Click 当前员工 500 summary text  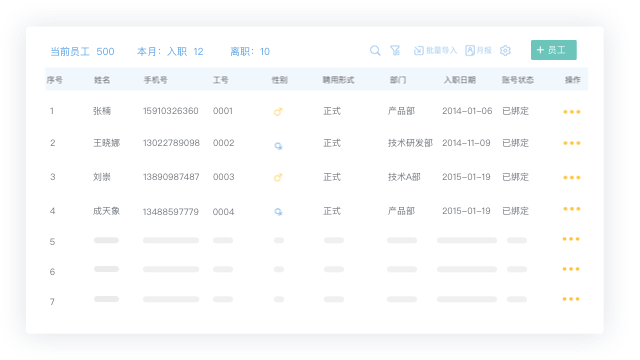(82, 51)
